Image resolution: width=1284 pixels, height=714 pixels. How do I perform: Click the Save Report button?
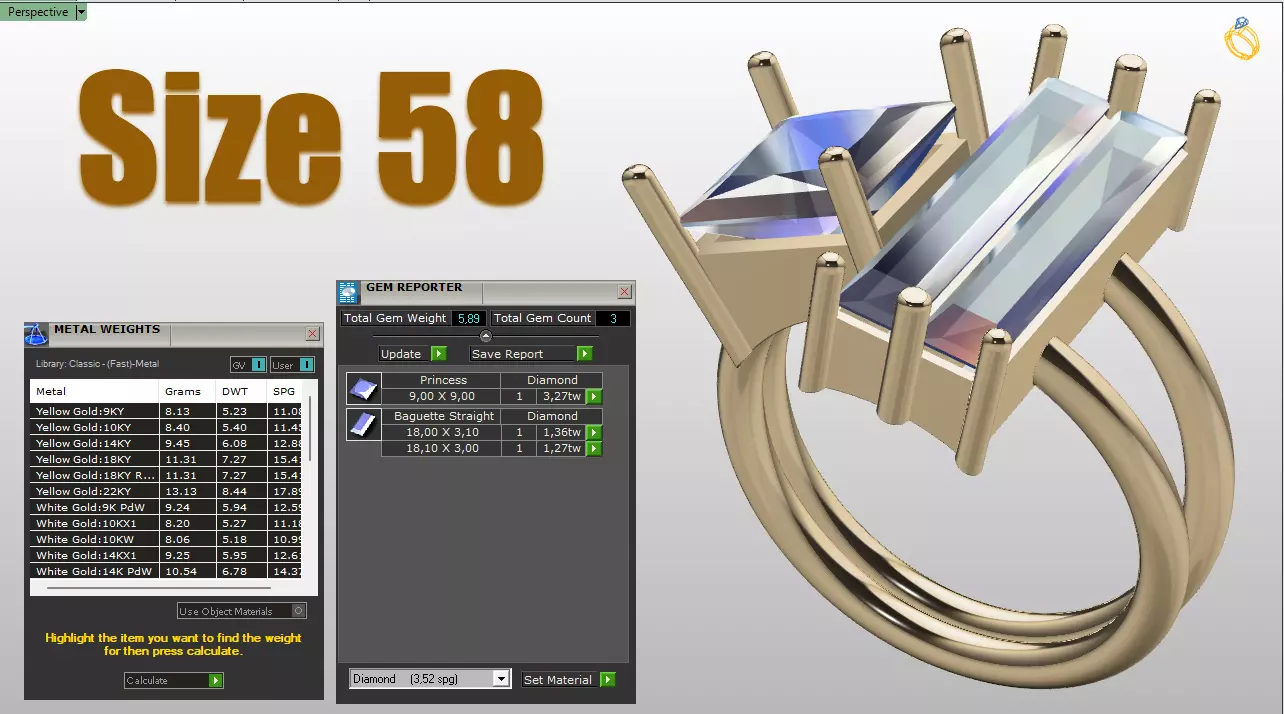click(523, 354)
